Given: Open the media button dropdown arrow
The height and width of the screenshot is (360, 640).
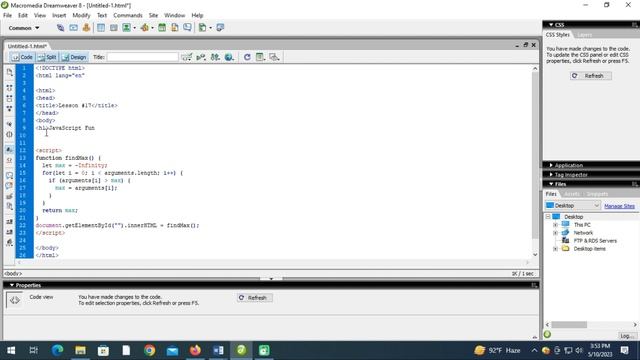Looking at the screenshot, I should (x=152, y=28).
